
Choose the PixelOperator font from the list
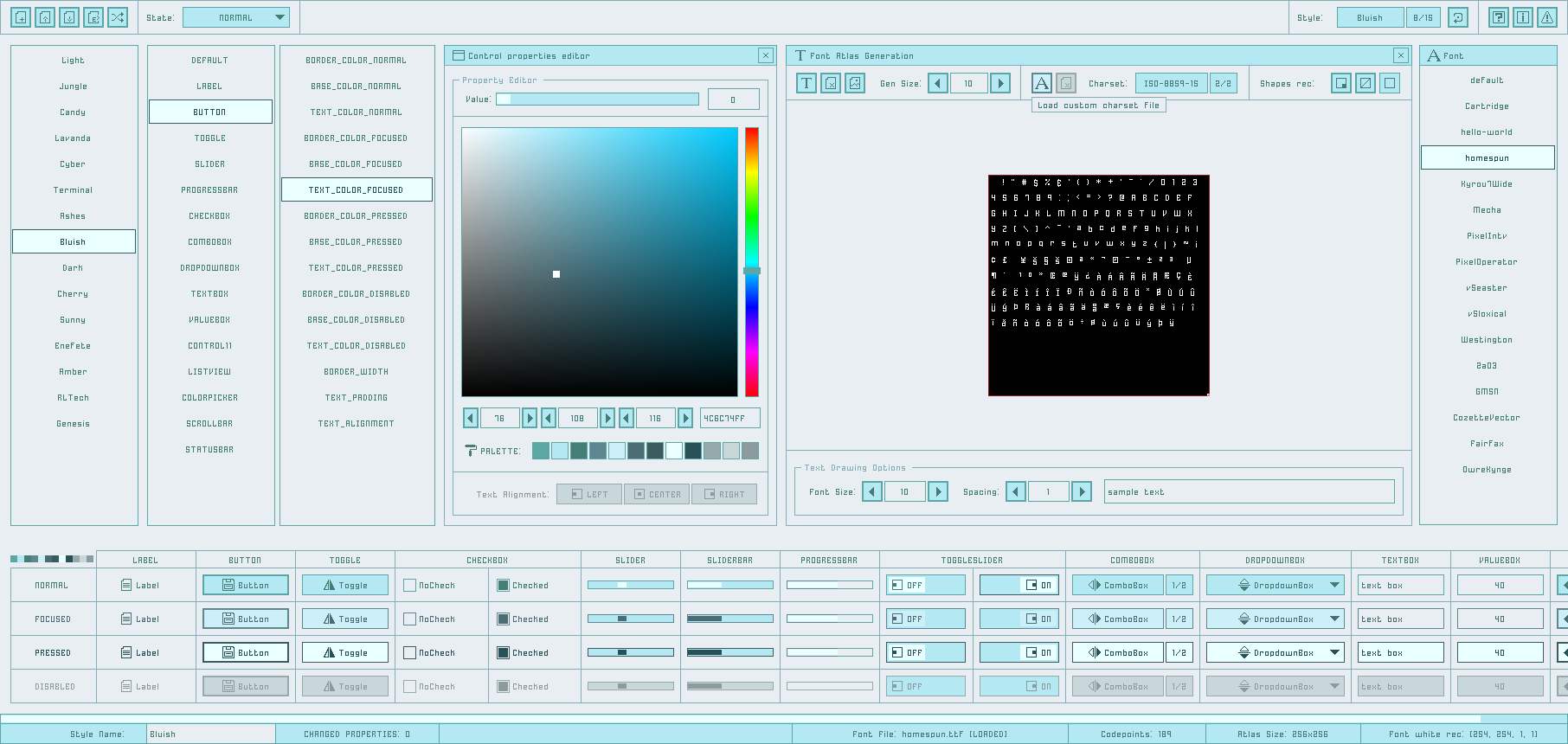click(1487, 261)
